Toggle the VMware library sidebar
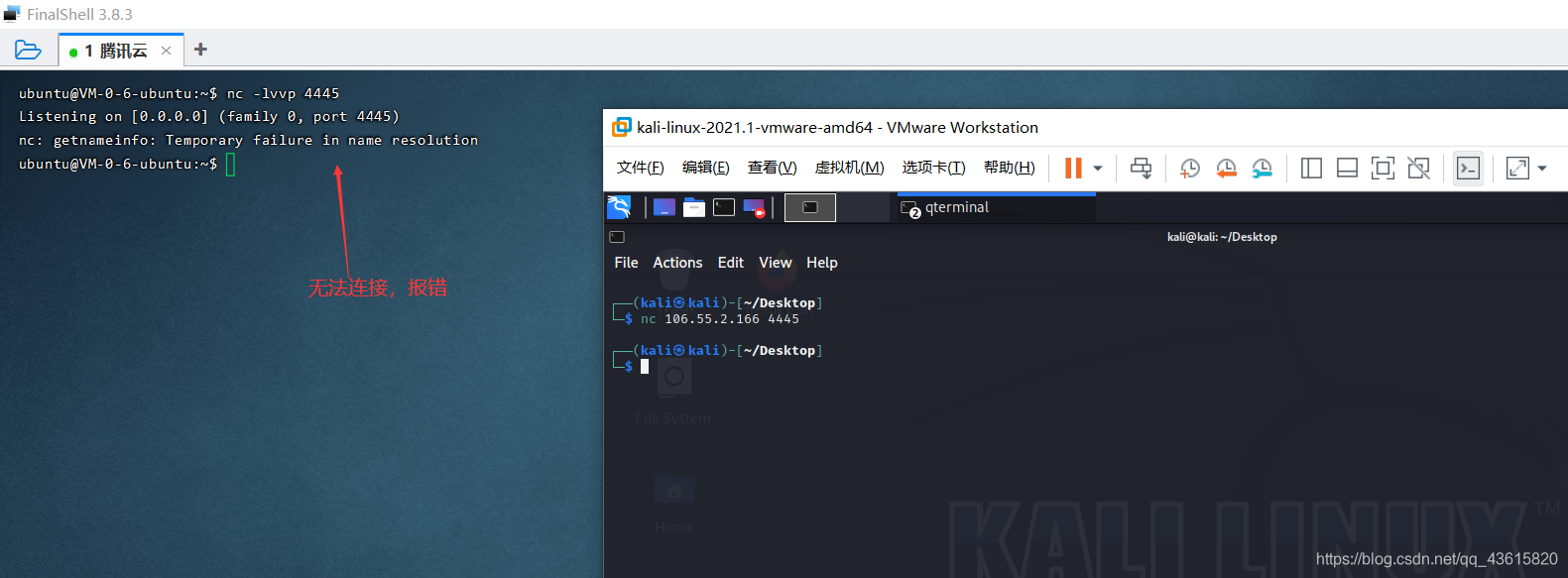This screenshot has width=1568, height=578. coord(1311,169)
